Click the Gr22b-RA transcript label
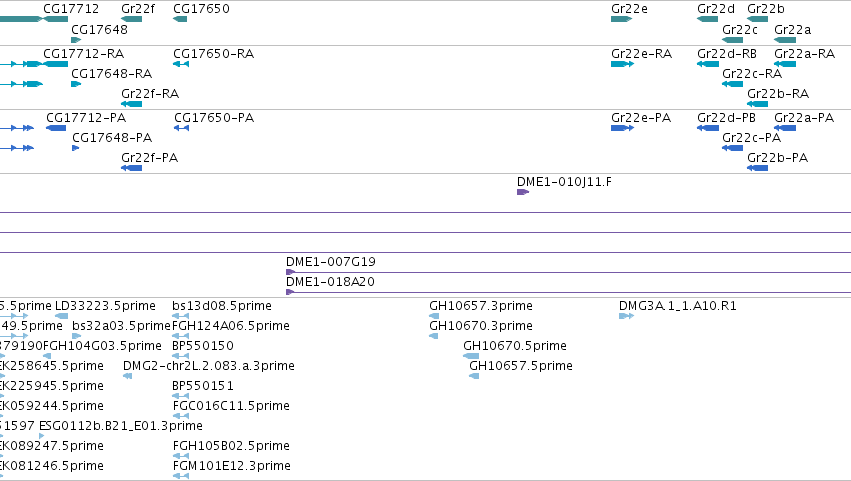 (778, 94)
